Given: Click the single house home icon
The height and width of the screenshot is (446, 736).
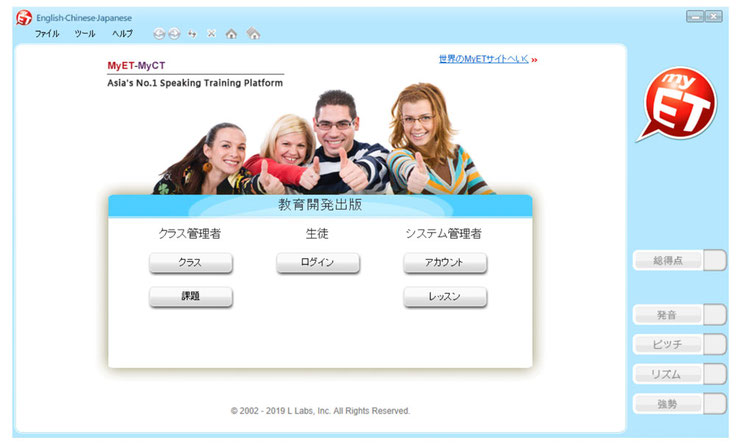Looking at the screenshot, I should 231,34.
